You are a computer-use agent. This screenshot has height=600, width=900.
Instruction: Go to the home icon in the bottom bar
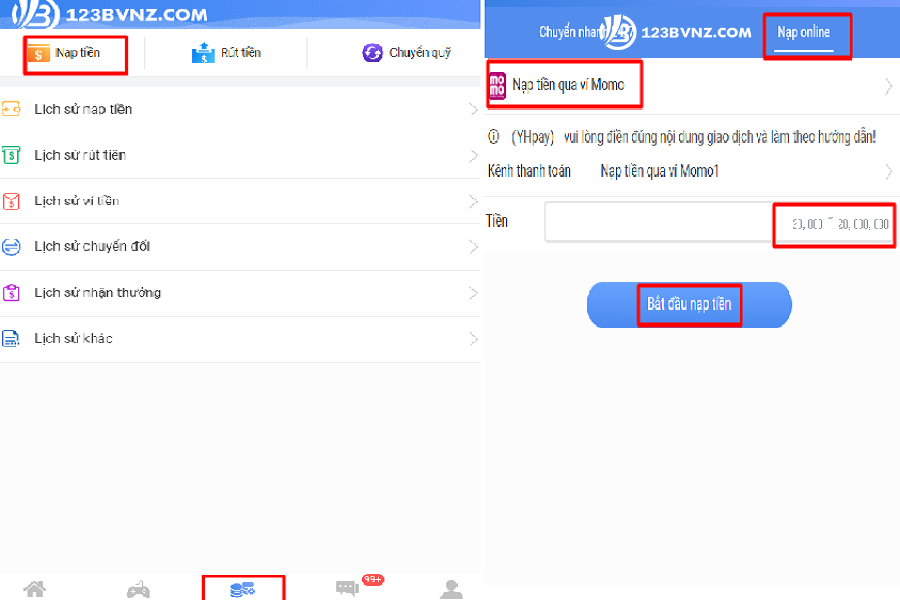click(x=34, y=589)
